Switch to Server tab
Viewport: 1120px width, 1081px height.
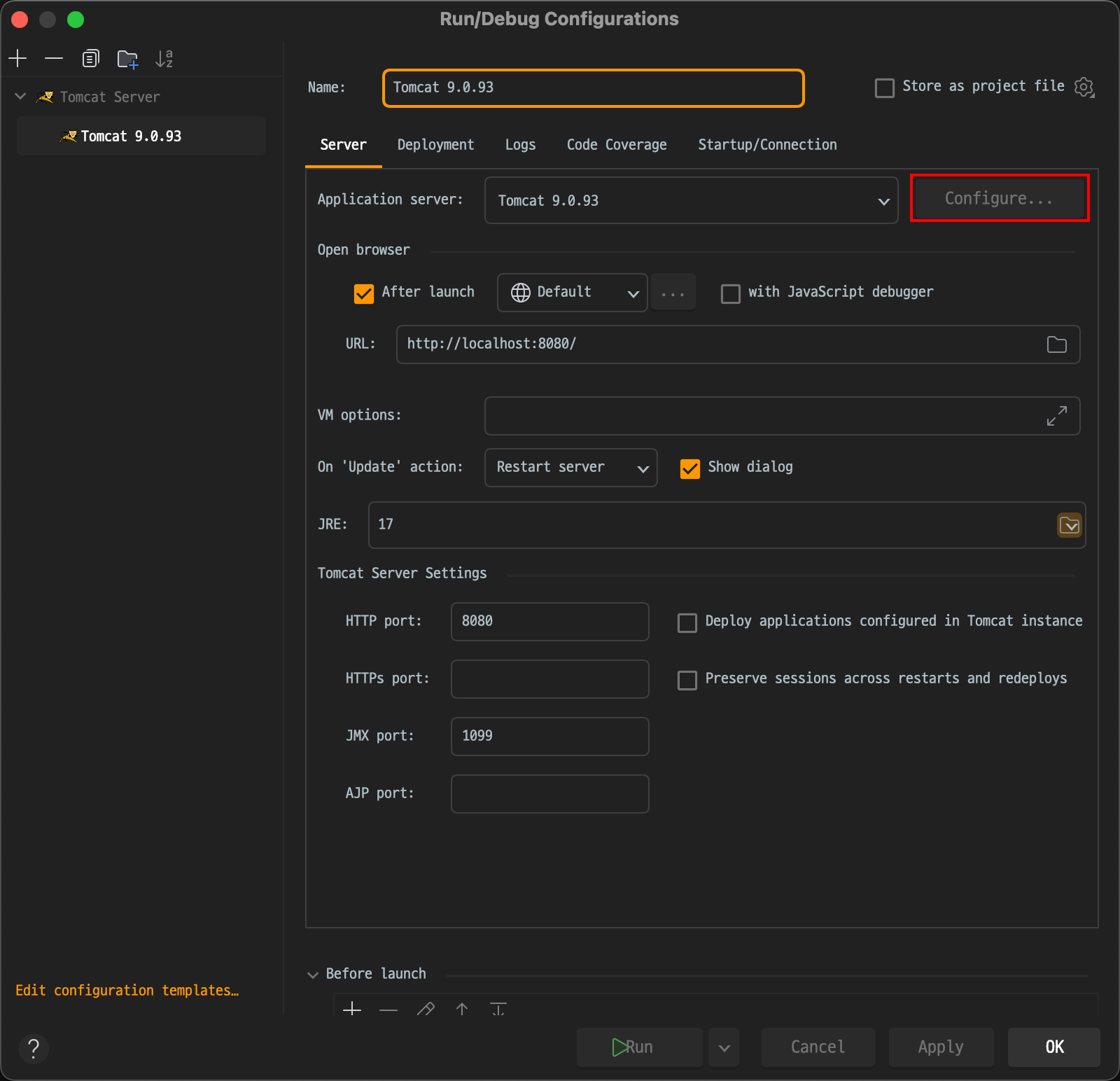click(x=343, y=145)
